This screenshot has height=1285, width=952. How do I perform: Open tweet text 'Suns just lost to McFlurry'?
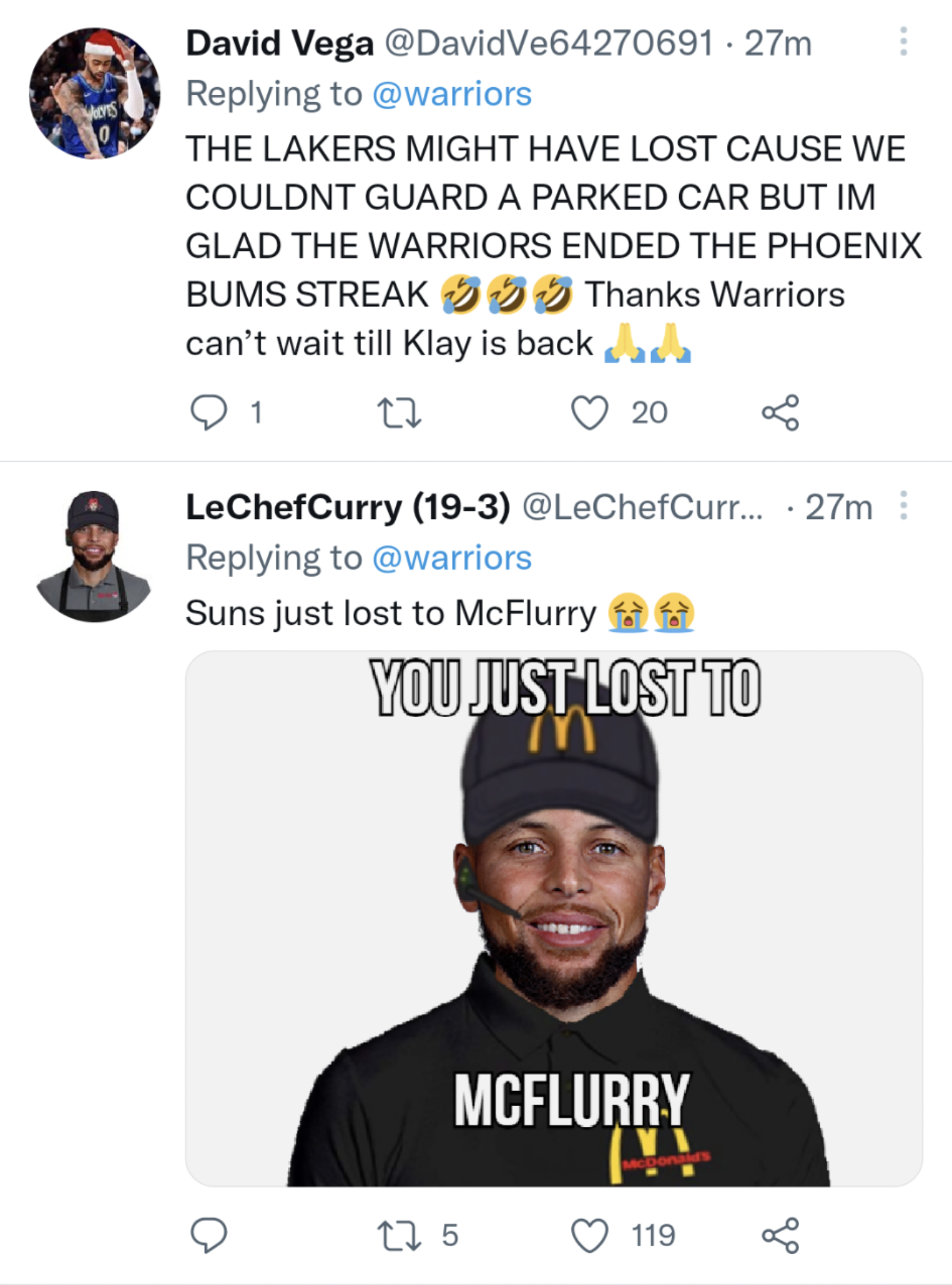coord(390,613)
